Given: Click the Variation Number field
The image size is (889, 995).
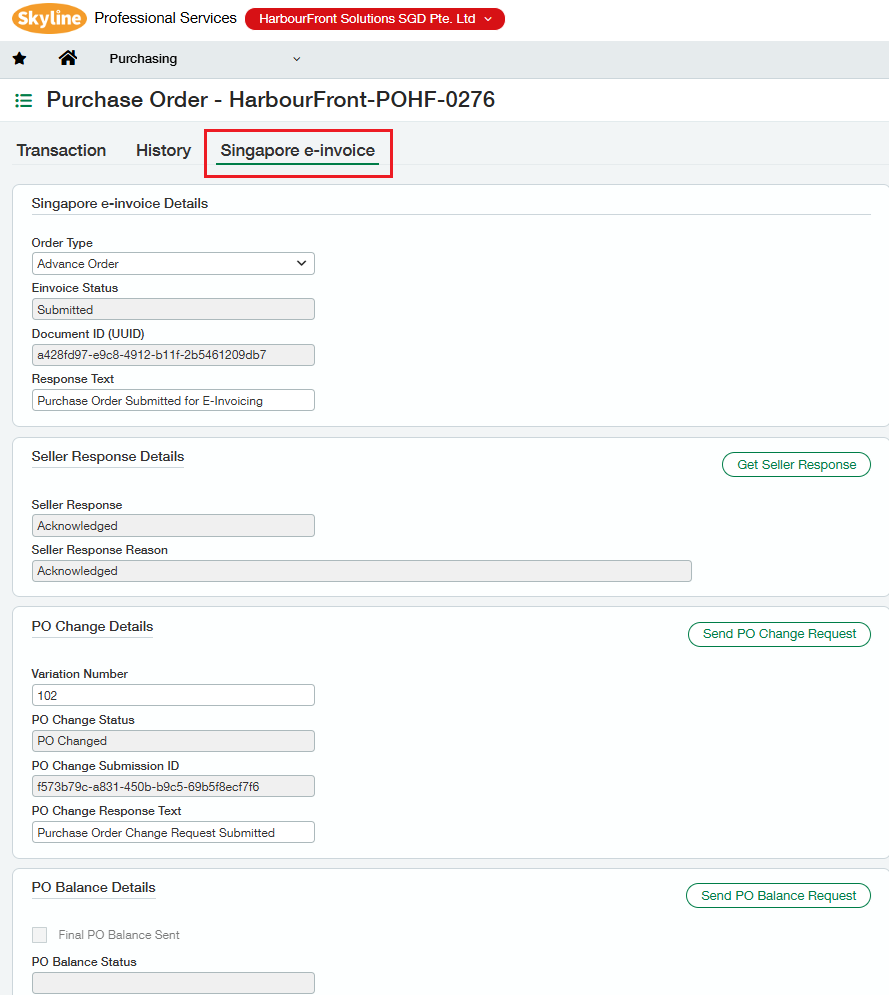Looking at the screenshot, I should pyautogui.click(x=173, y=695).
